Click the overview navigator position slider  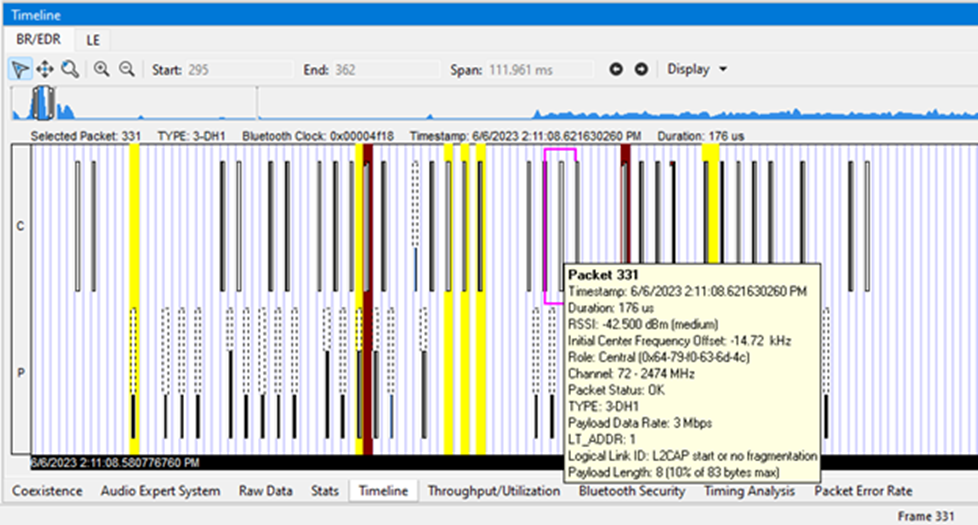43,103
